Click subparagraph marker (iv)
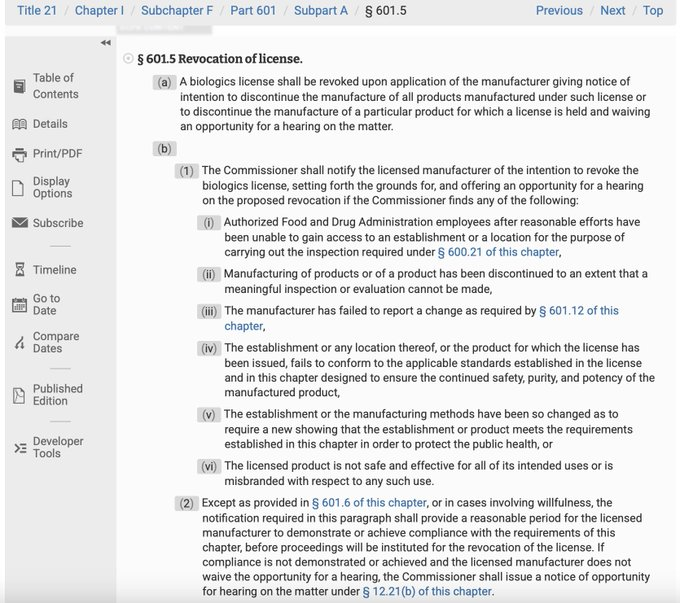680x603 pixels. 209,348
